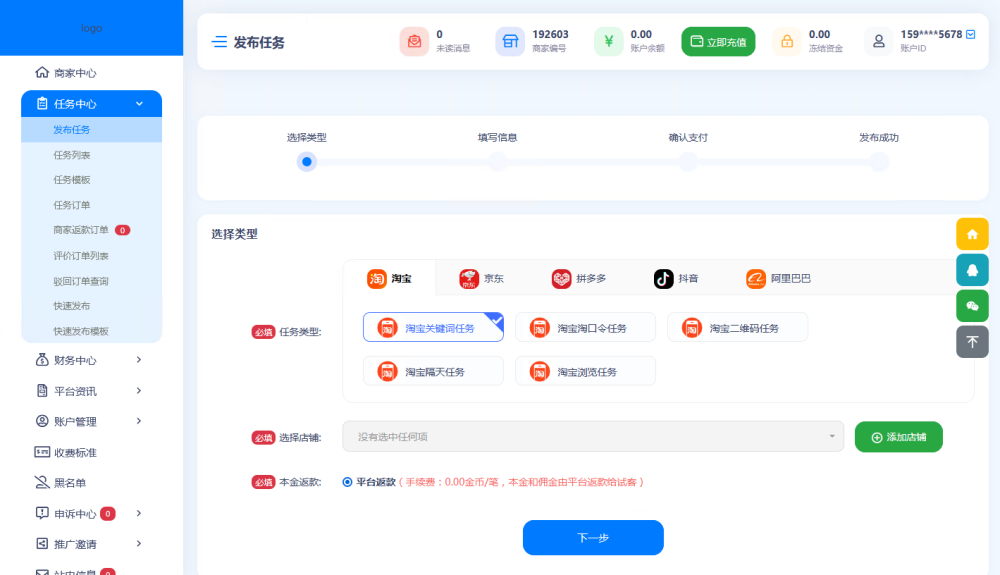Click the Pinduoduo heart logo icon
This screenshot has height=575, width=1000.
click(561, 279)
